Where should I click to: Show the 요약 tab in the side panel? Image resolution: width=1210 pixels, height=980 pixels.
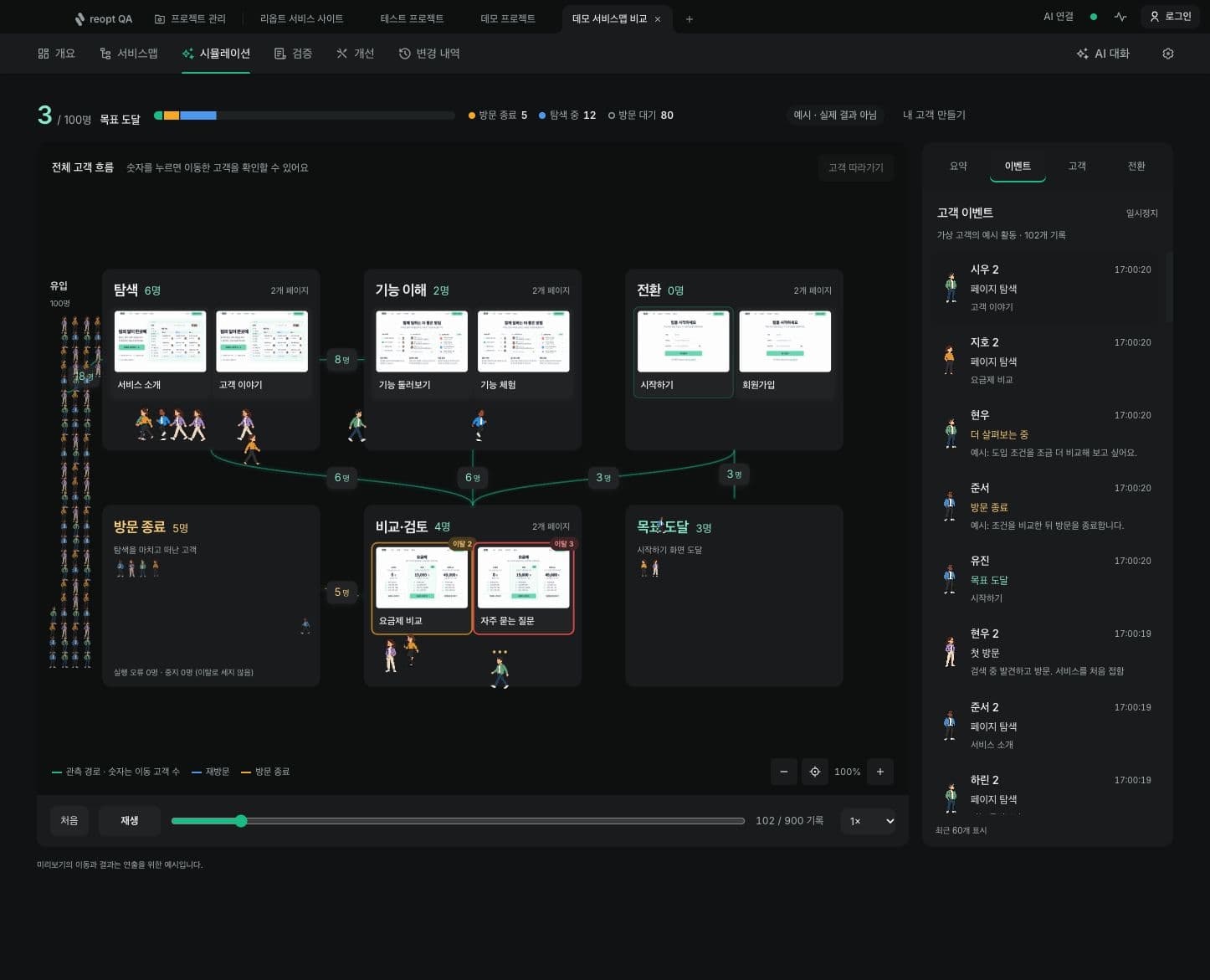pos(958,166)
